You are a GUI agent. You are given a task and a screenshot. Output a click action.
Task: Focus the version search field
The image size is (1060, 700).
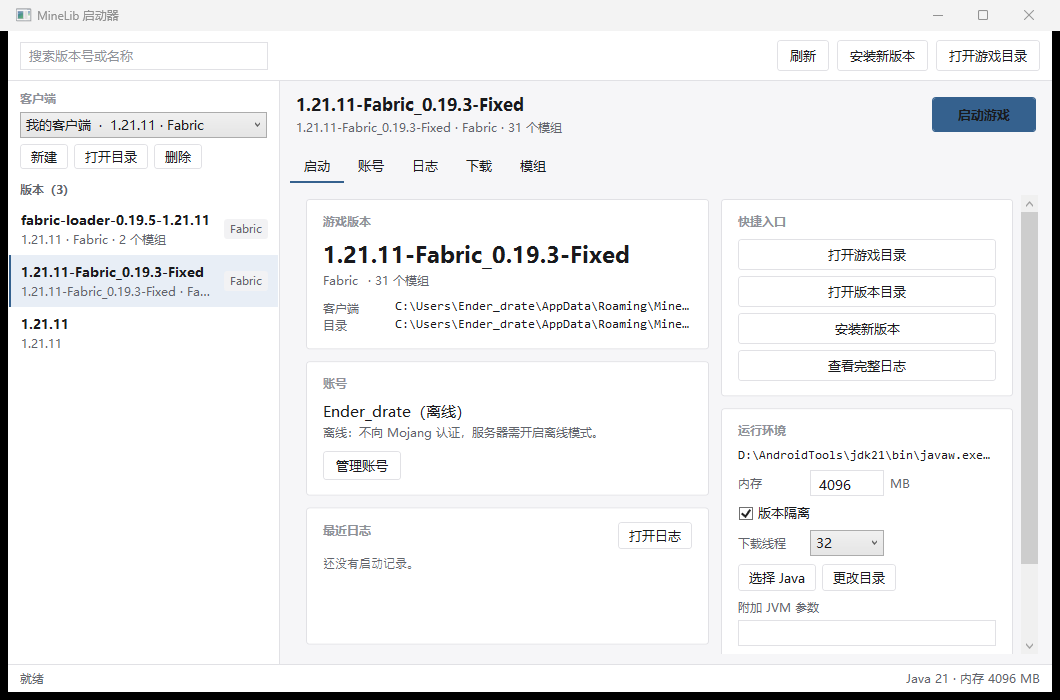tap(144, 56)
